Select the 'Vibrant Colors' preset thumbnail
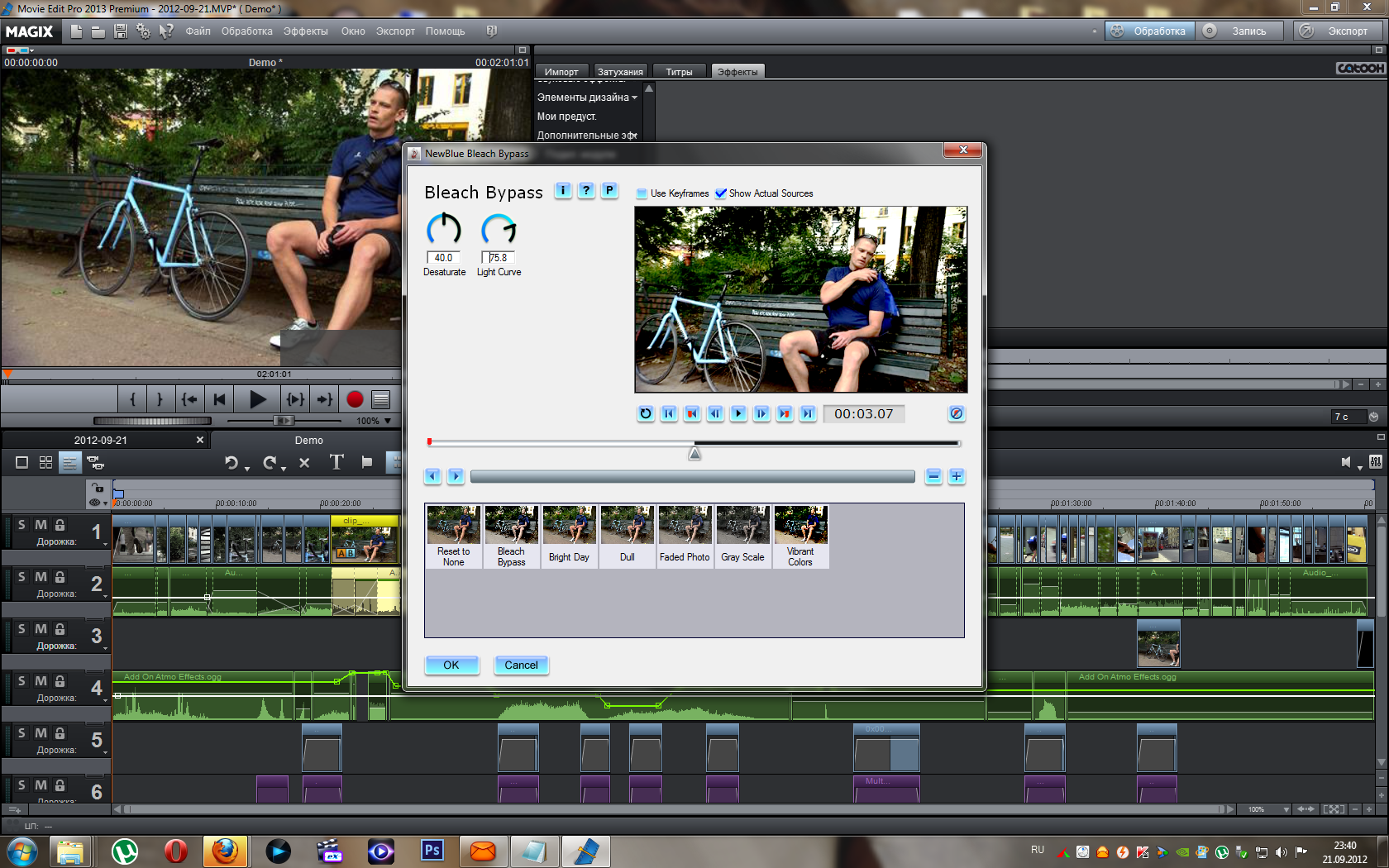This screenshot has height=868, width=1389. coord(800,536)
